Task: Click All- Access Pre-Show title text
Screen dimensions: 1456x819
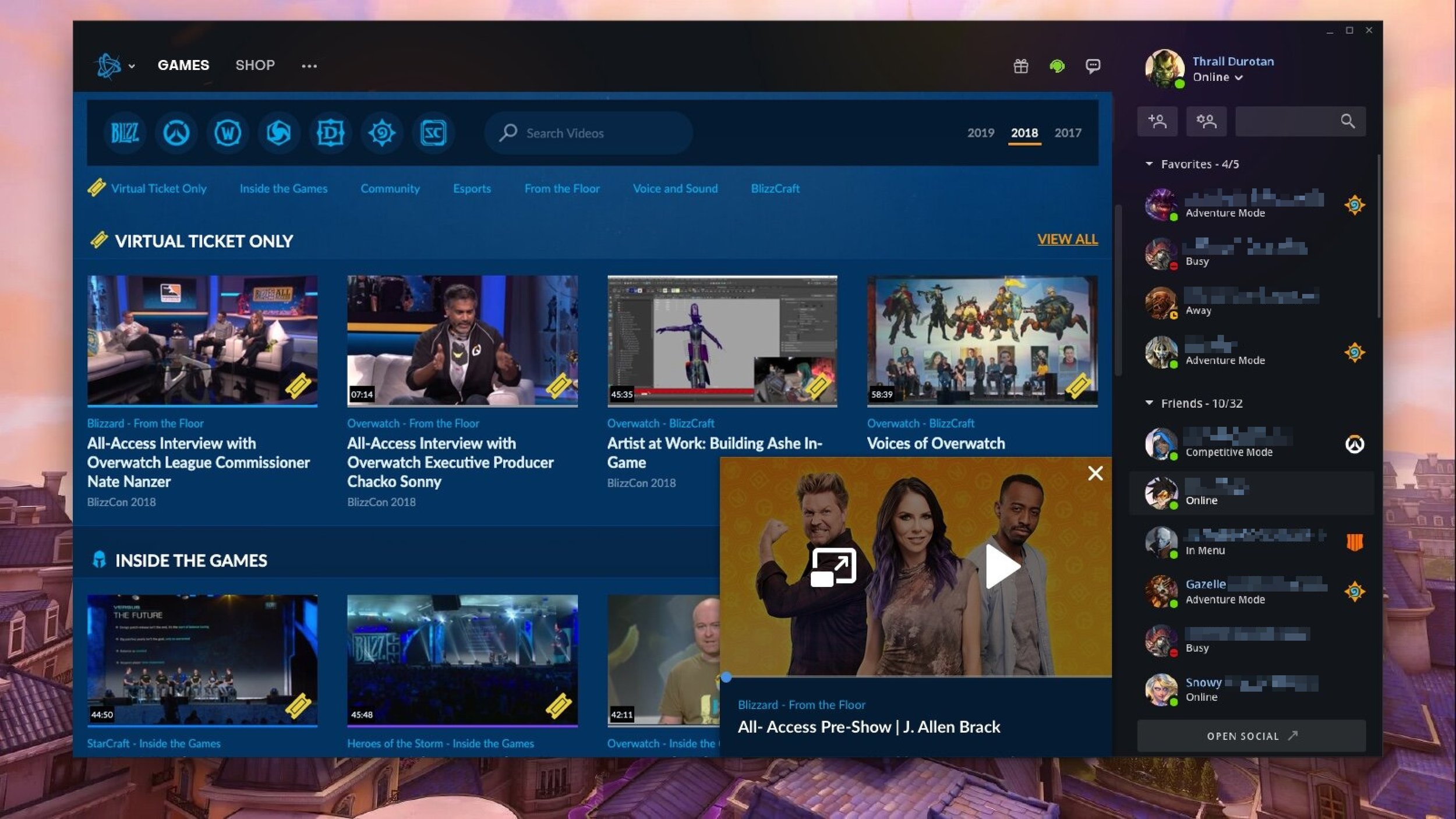Action: point(869,727)
